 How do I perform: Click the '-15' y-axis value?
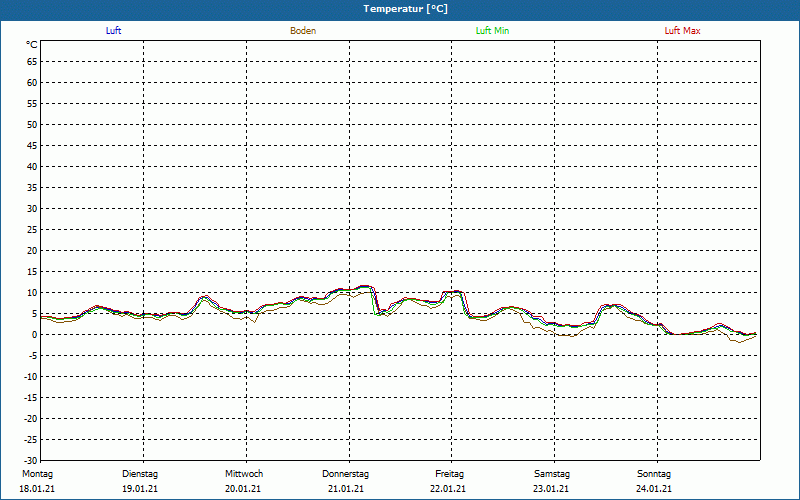coord(31,397)
